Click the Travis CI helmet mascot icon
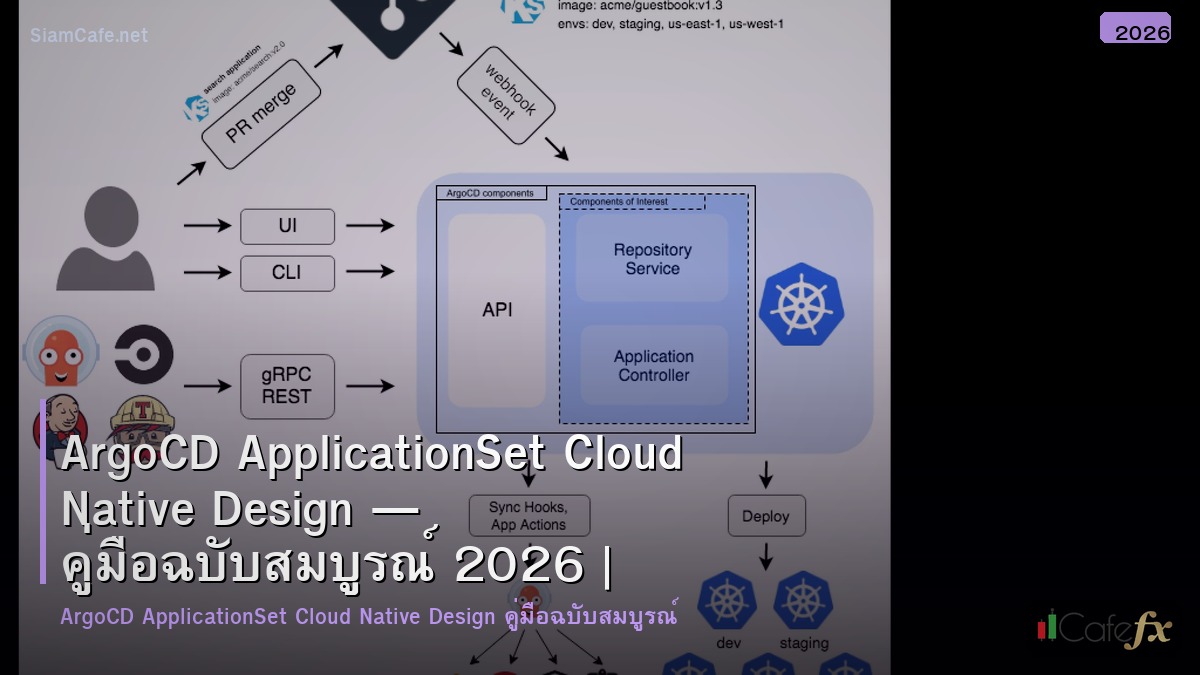Screen dimensions: 1200x675 click(143, 420)
